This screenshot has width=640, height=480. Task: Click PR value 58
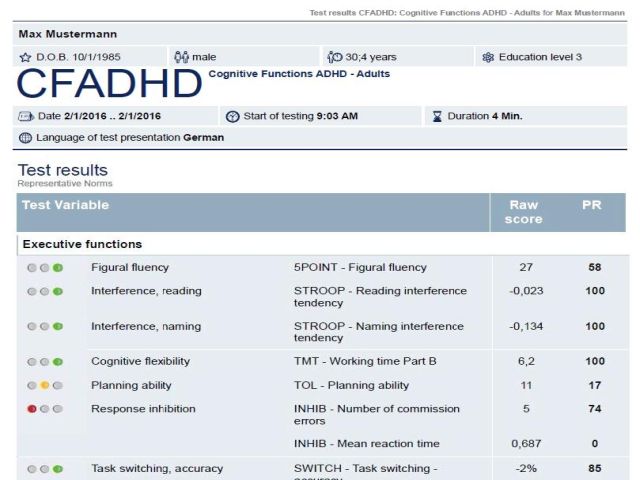595,267
